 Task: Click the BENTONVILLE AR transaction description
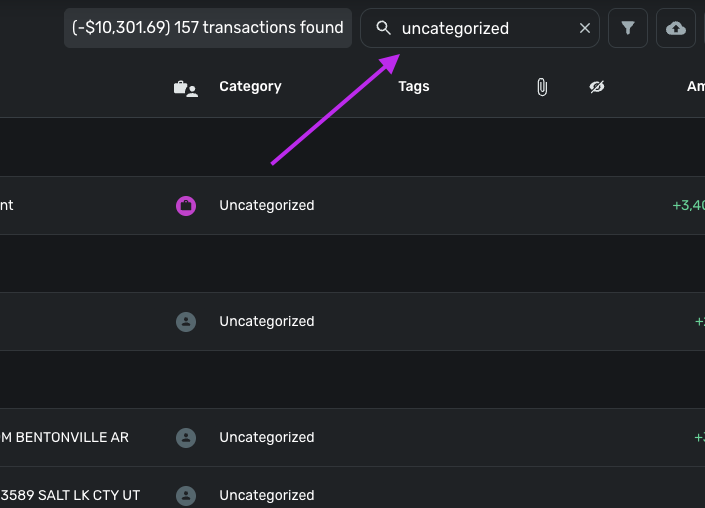point(65,438)
